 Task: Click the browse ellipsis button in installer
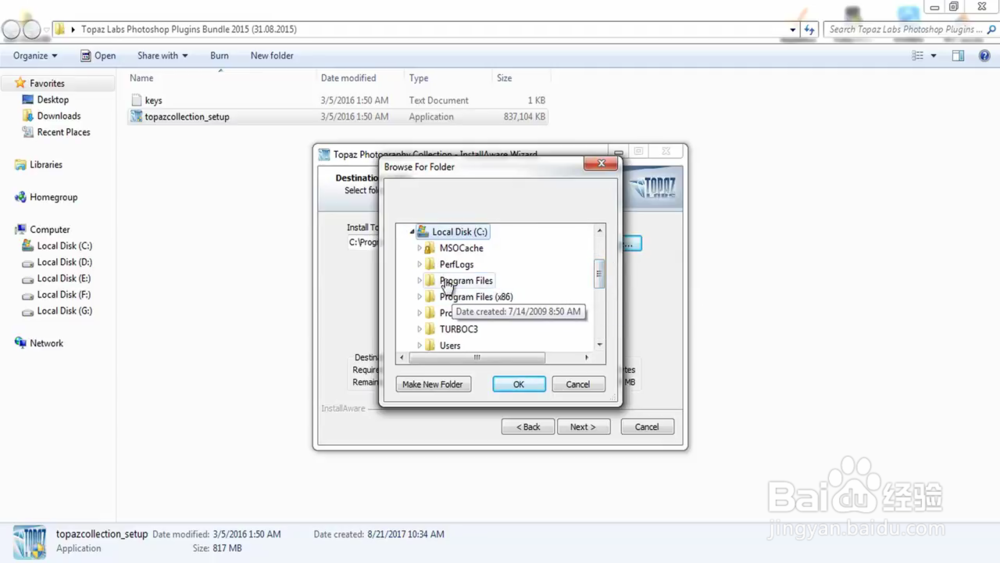point(631,244)
